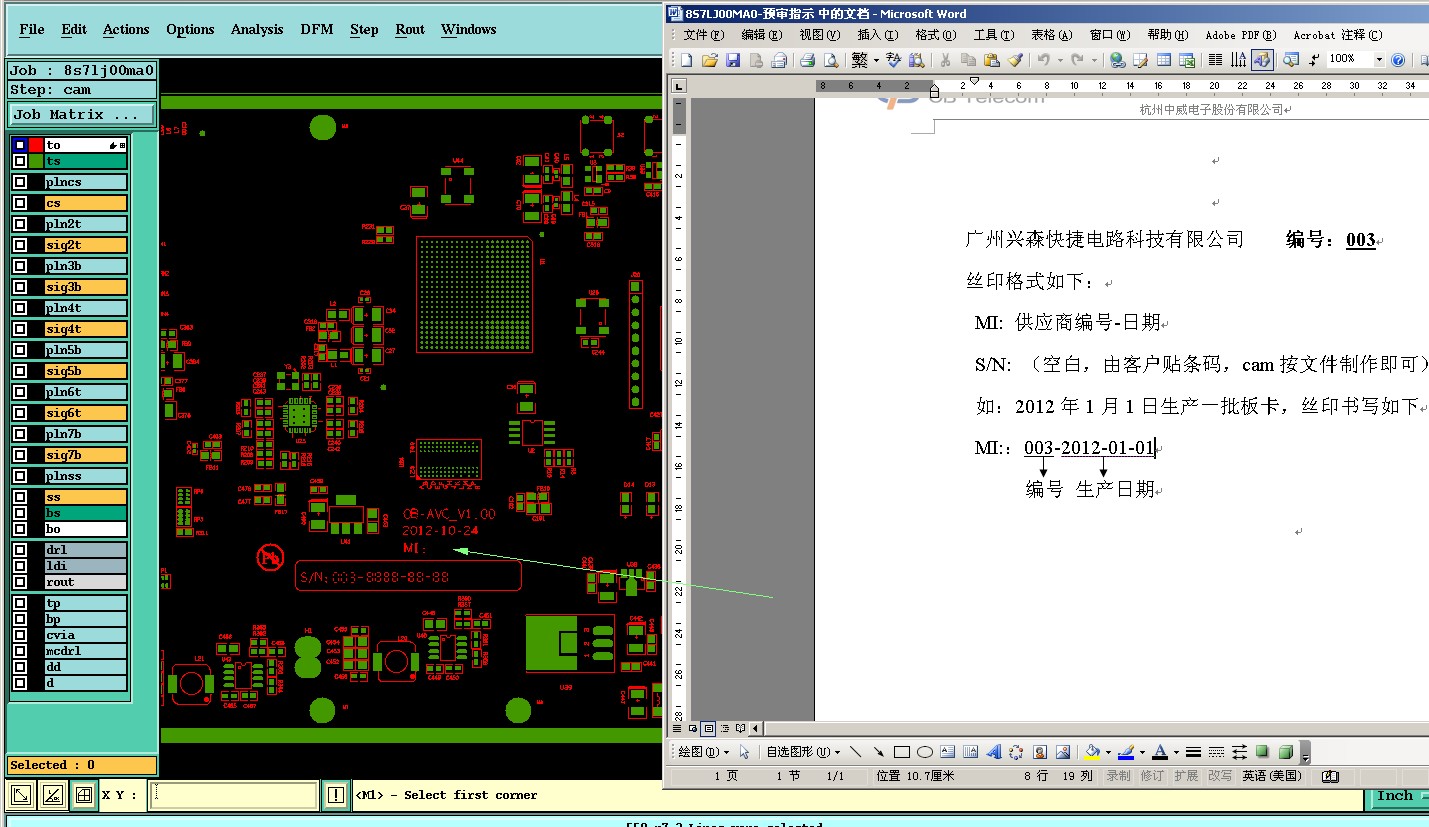This screenshot has width=1429, height=827.
Task: Open the 插入(I) Insert menu in Word
Action: click(x=876, y=35)
